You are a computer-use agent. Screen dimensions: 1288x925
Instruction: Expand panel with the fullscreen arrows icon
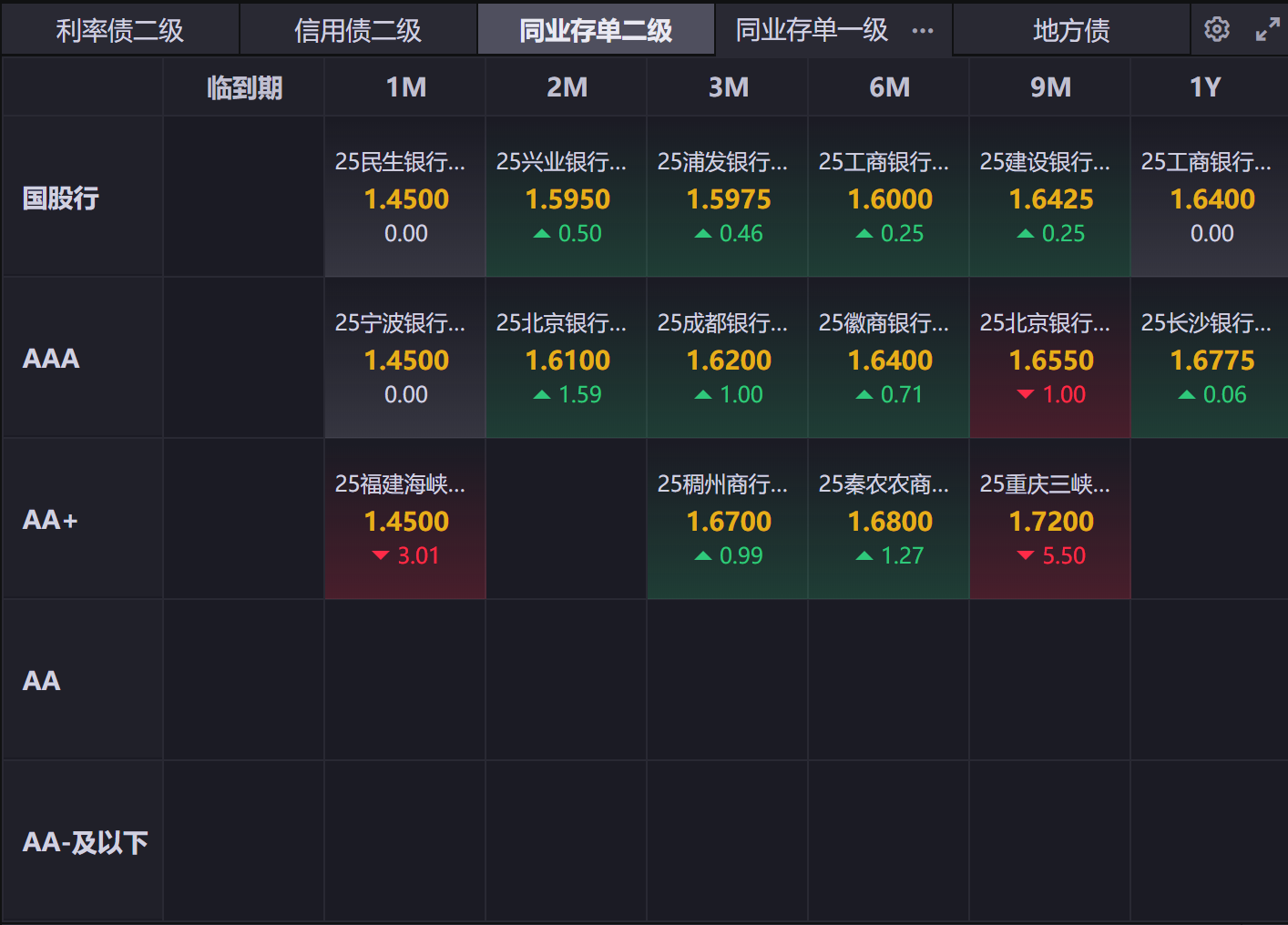point(1267,30)
